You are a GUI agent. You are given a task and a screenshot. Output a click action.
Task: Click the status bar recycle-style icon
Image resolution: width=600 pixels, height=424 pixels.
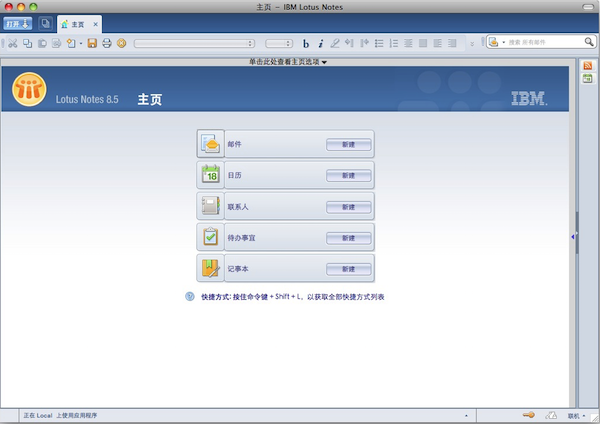(551, 415)
